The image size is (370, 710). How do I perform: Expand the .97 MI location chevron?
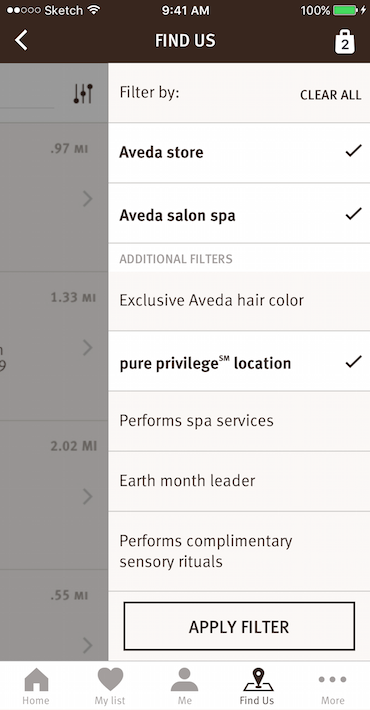click(x=88, y=199)
